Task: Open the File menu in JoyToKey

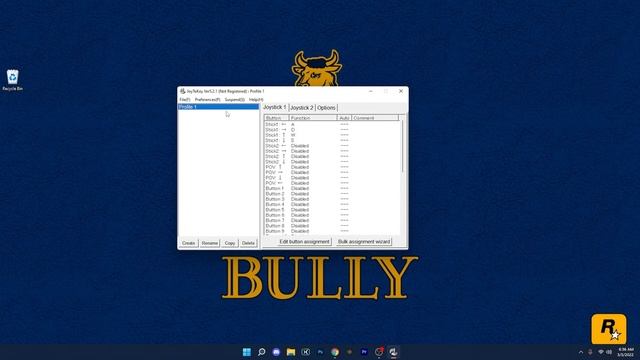Action: [x=185, y=100]
